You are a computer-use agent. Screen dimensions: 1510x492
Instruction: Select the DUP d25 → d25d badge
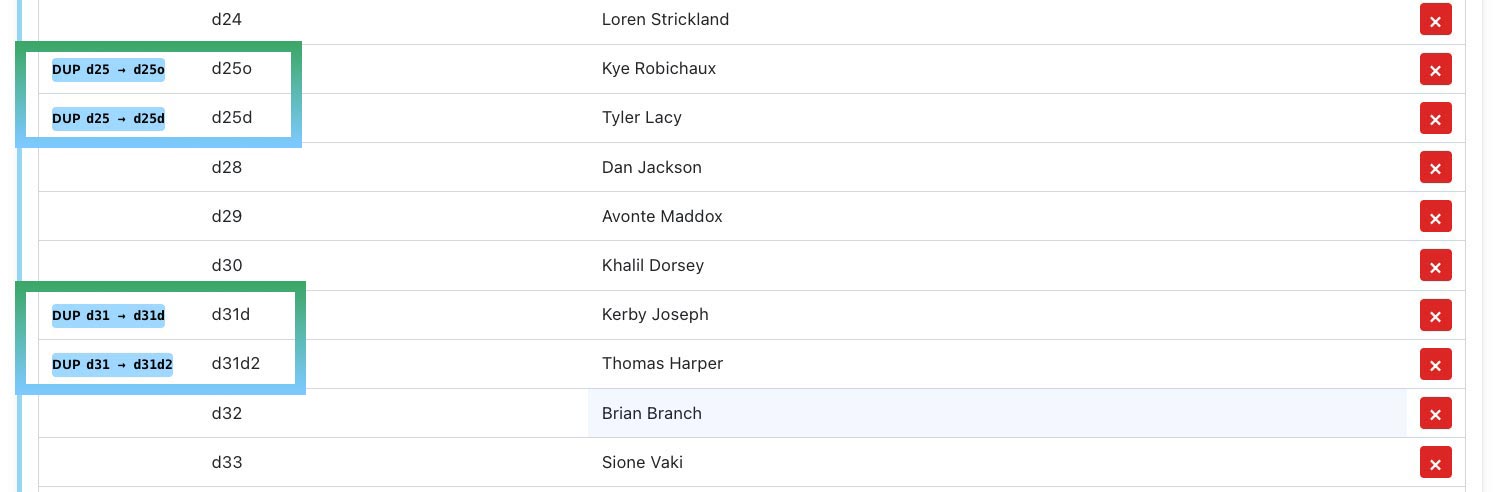[x=108, y=118]
